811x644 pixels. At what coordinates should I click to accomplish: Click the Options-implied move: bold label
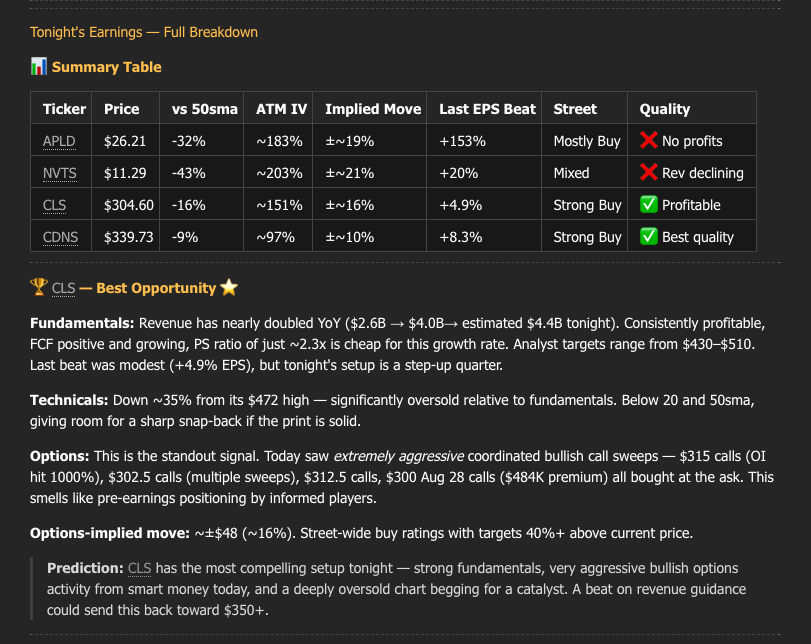point(110,533)
